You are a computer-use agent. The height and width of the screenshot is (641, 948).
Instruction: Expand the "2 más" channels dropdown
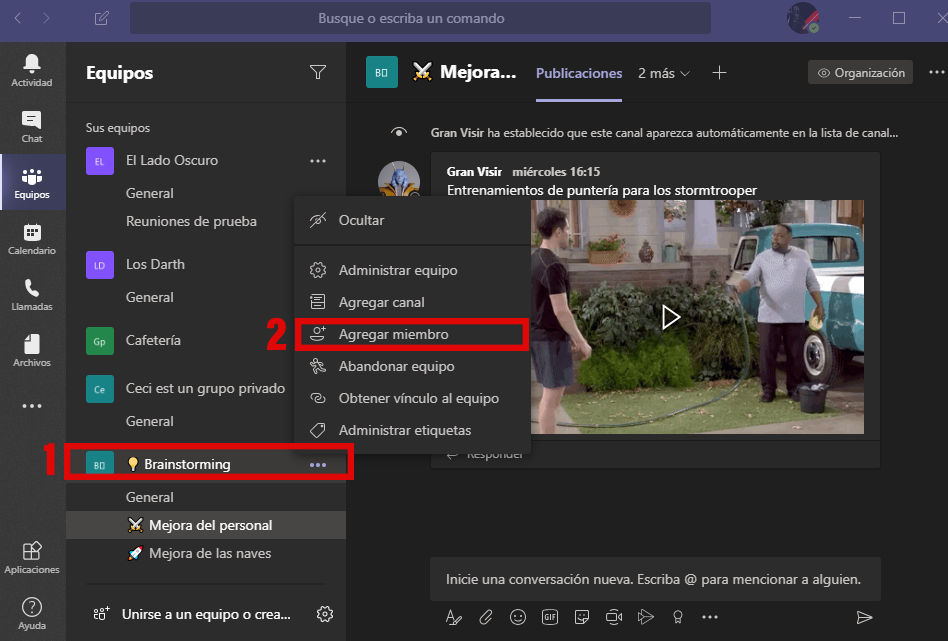tap(663, 72)
